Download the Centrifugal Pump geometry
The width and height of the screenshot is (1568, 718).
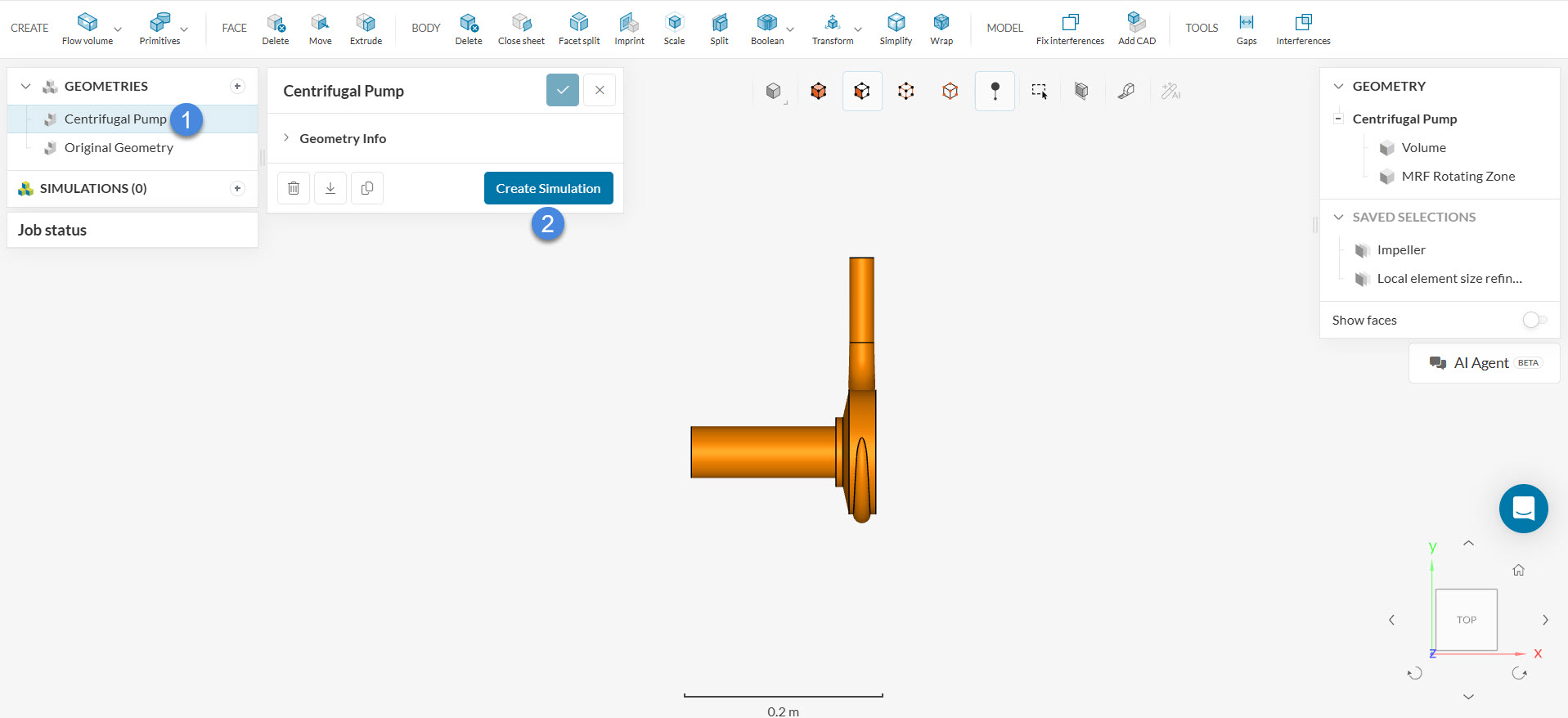coord(330,188)
